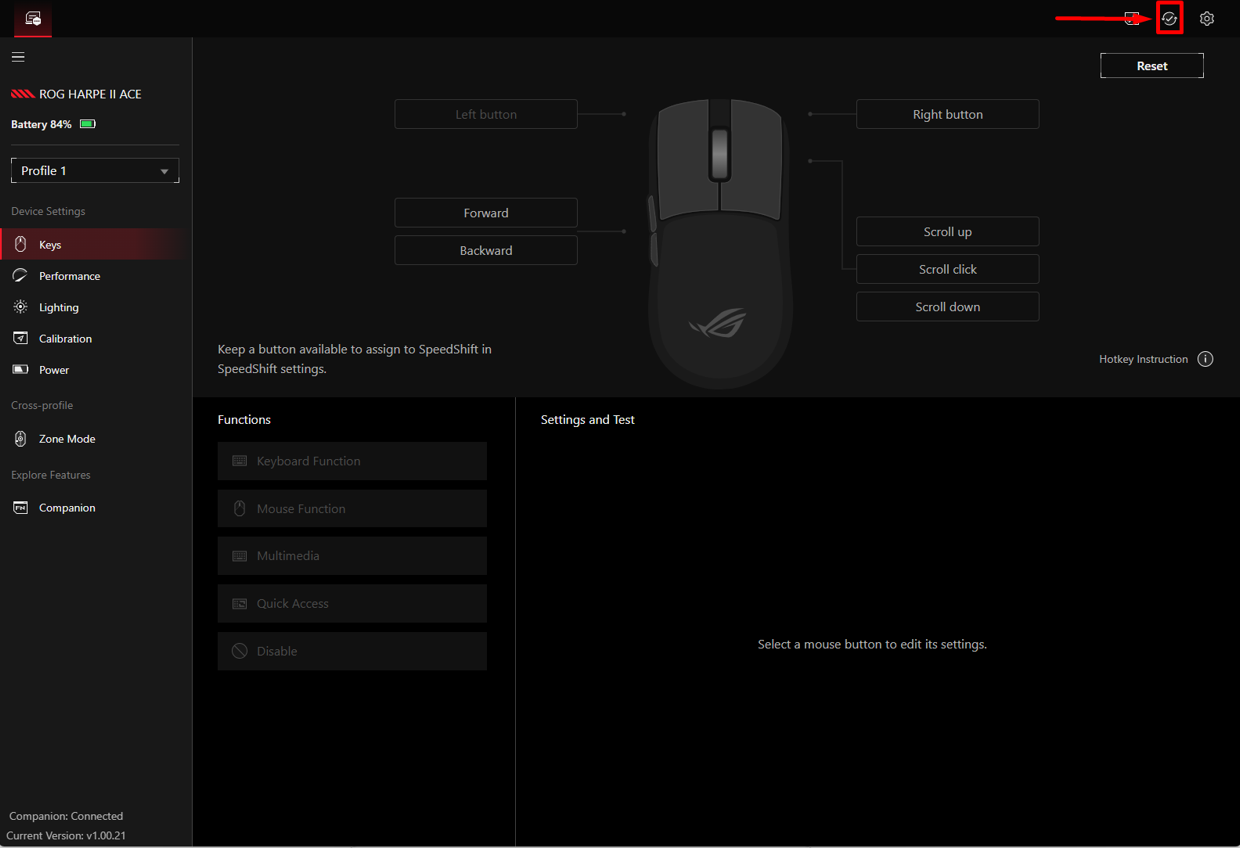This screenshot has height=850, width=1240.
Task: Choose Multimedia from Functions list
Action: click(352, 556)
